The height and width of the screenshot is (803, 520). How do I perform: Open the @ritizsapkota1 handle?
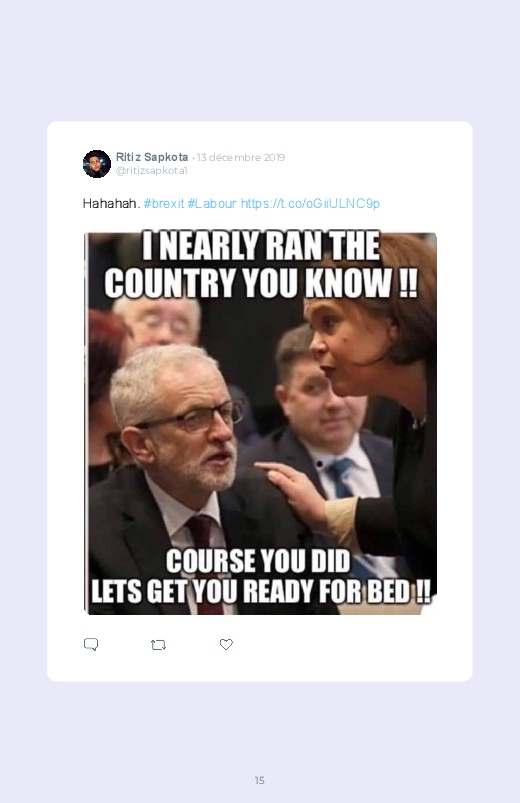(152, 171)
